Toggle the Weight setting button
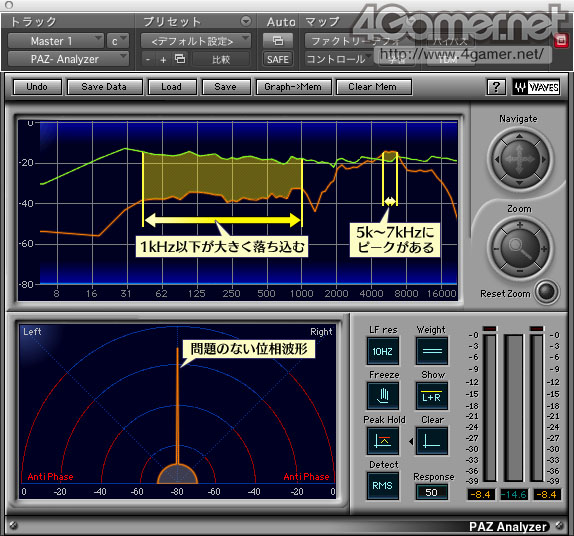This screenshot has height=536, width=574. 432,351
